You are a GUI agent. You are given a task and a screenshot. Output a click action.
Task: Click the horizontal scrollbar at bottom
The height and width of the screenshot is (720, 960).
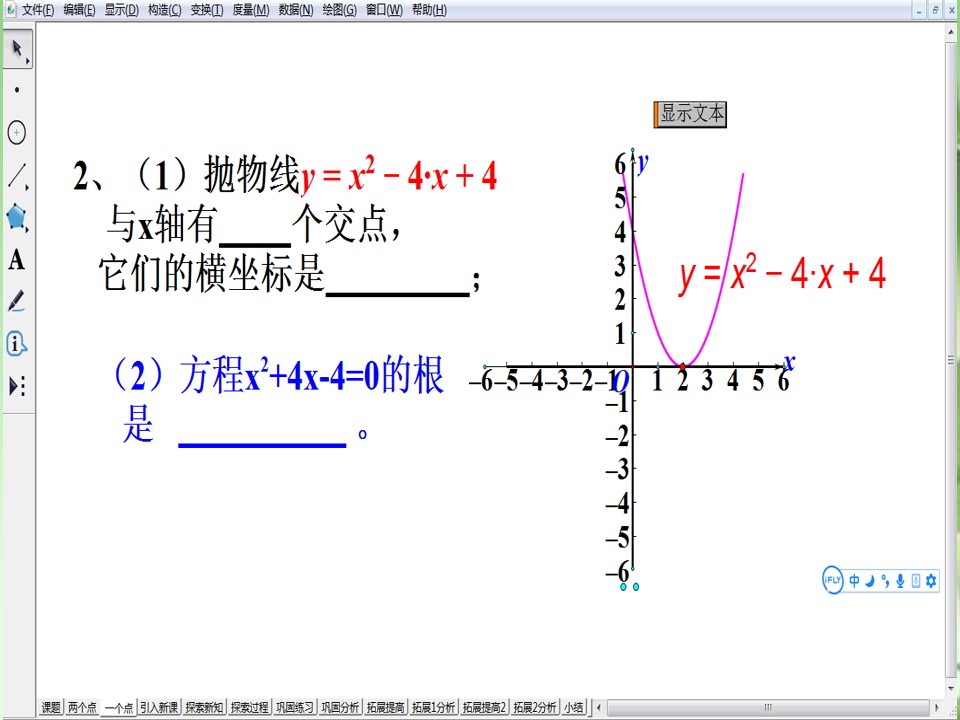768,708
